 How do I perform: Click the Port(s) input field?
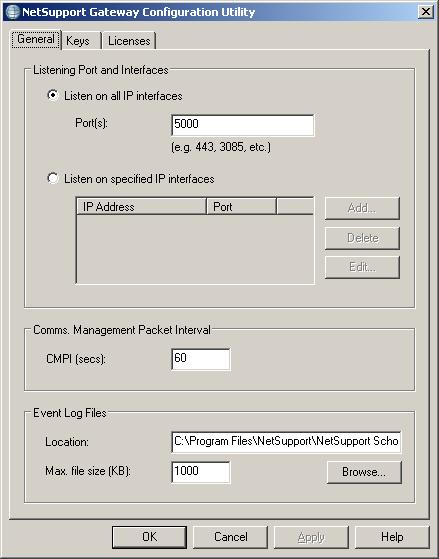pos(243,125)
